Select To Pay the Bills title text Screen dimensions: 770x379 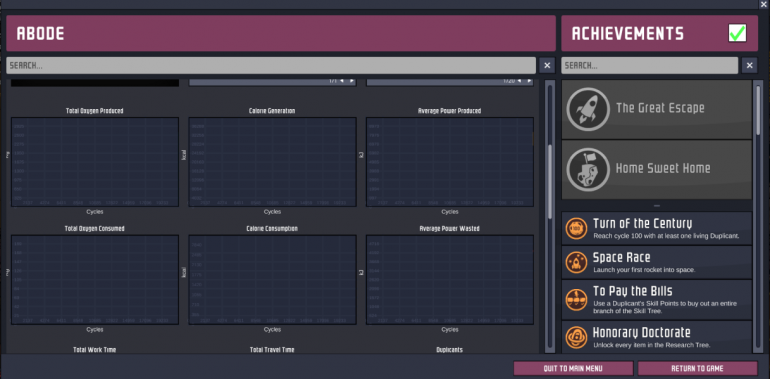click(632, 291)
